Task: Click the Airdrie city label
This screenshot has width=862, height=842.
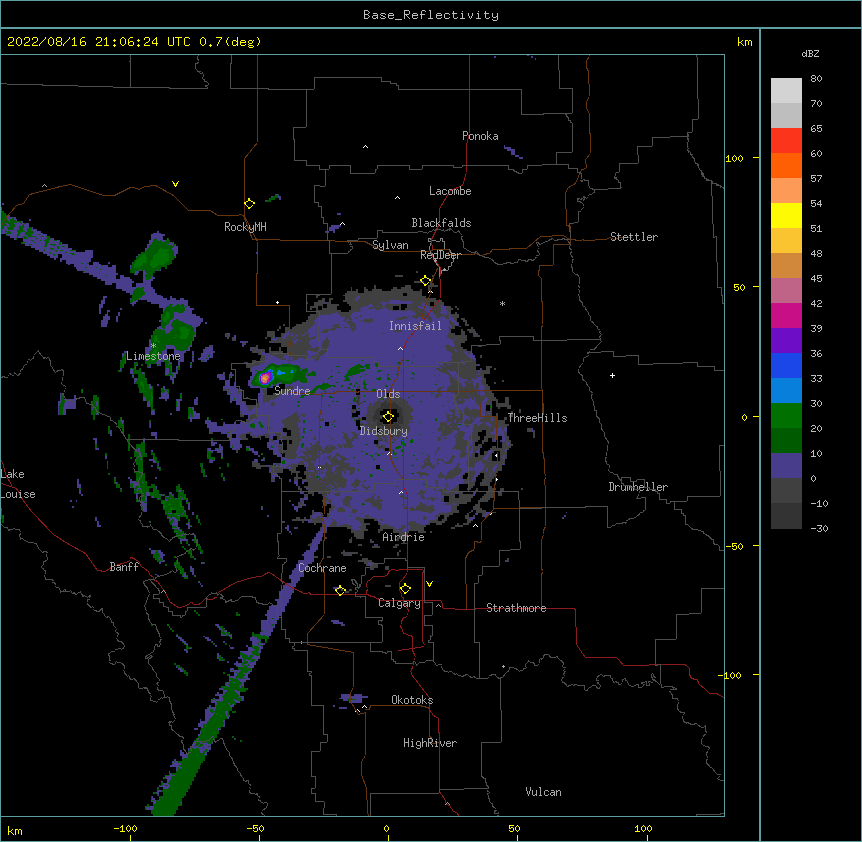Action: click(x=403, y=537)
